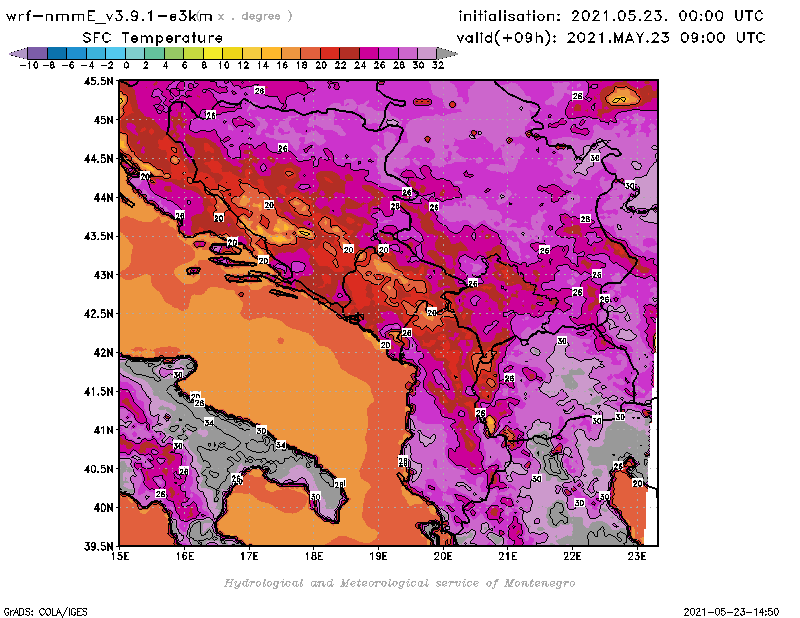
Task: Click the 42N latitude axis label
Action: click(x=103, y=352)
